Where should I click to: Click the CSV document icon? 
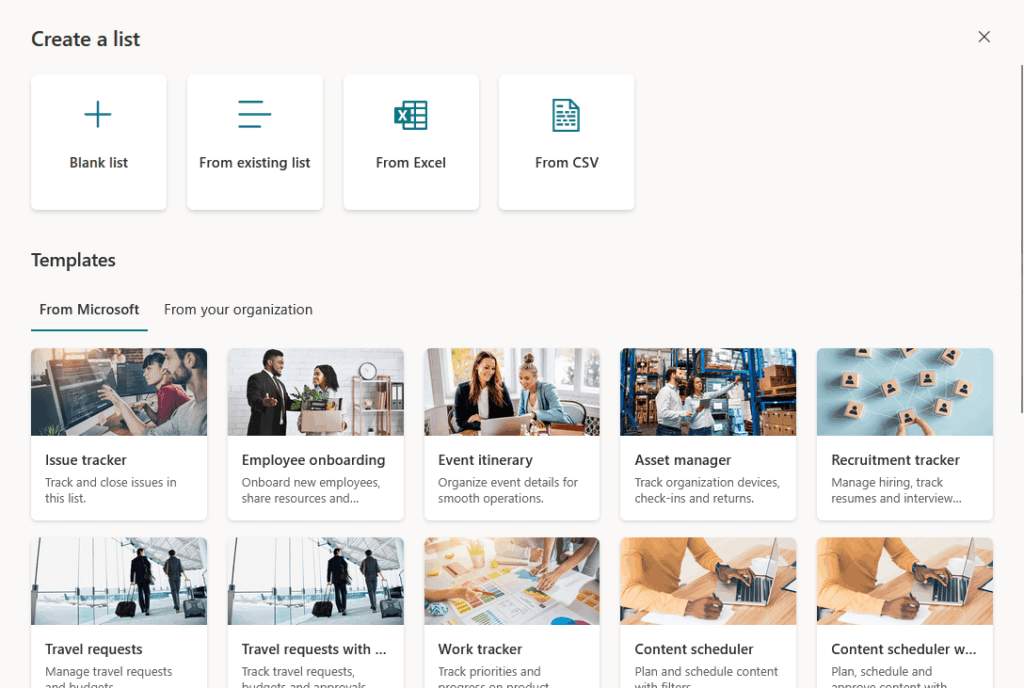(566, 116)
